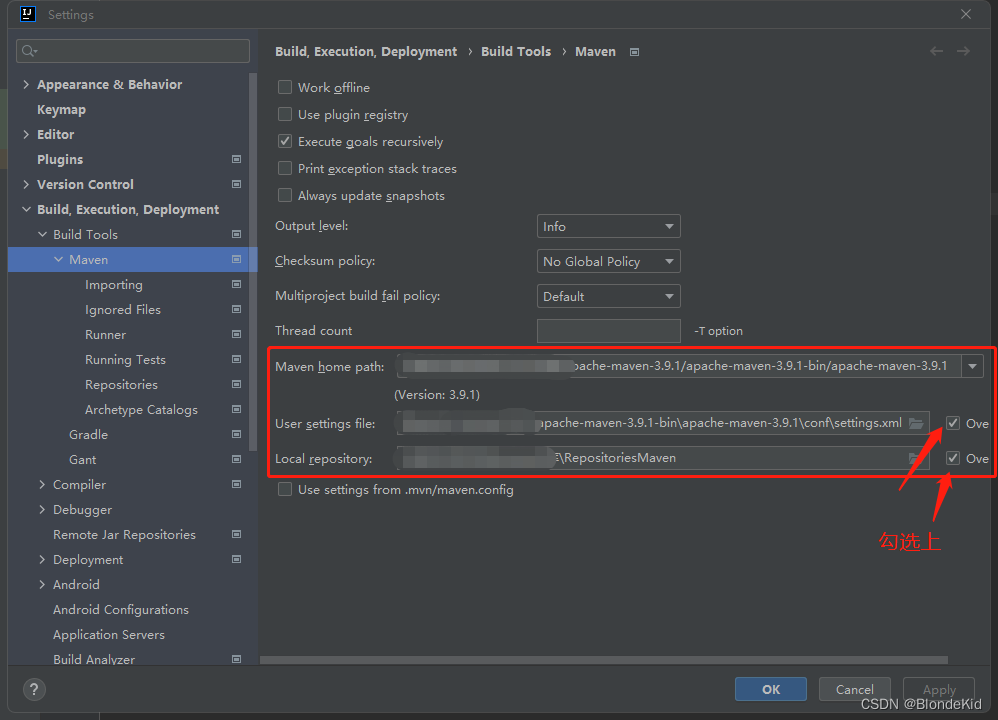Viewport: 998px width, 720px height.
Task: Open the help question mark button
Action: tap(34, 689)
